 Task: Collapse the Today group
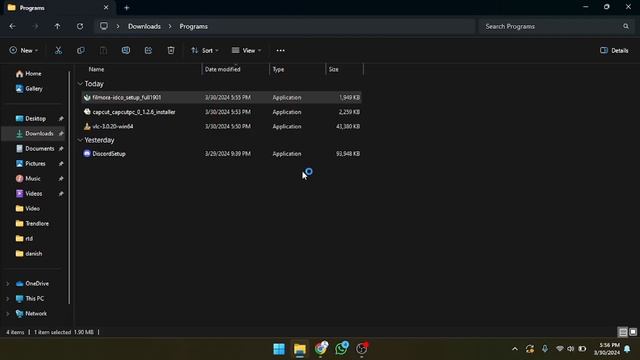point(80,84)
